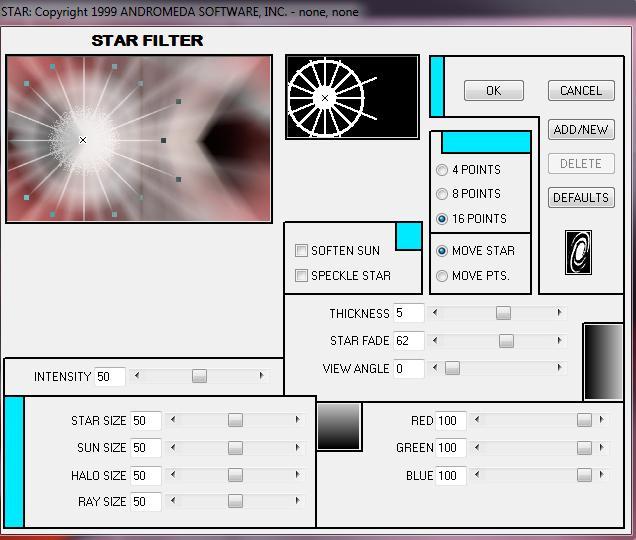
Task: Click the BLUE value field
Action: click(451, 475)
